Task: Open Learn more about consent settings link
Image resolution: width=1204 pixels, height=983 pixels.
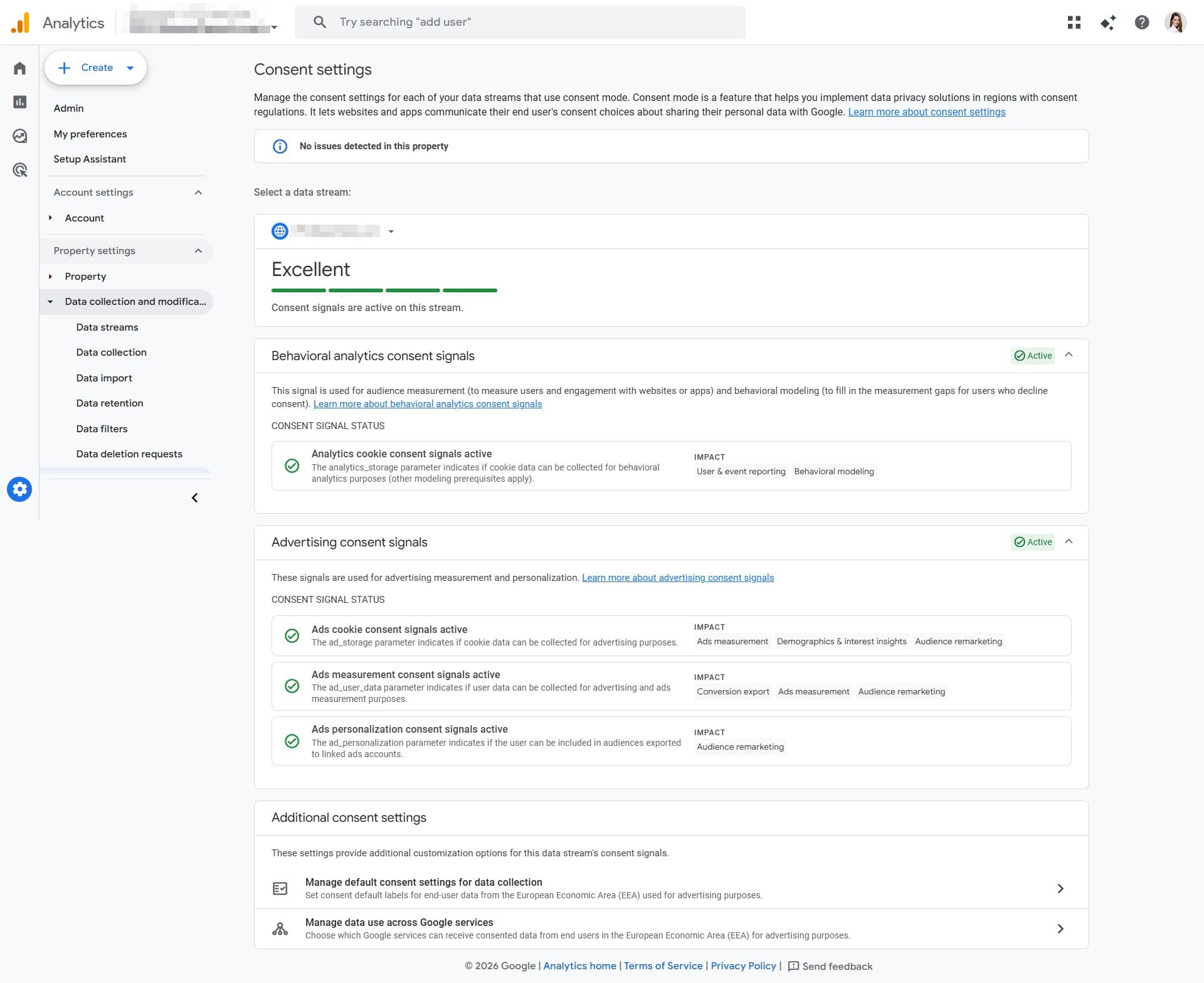Action: tap(926, 112)
